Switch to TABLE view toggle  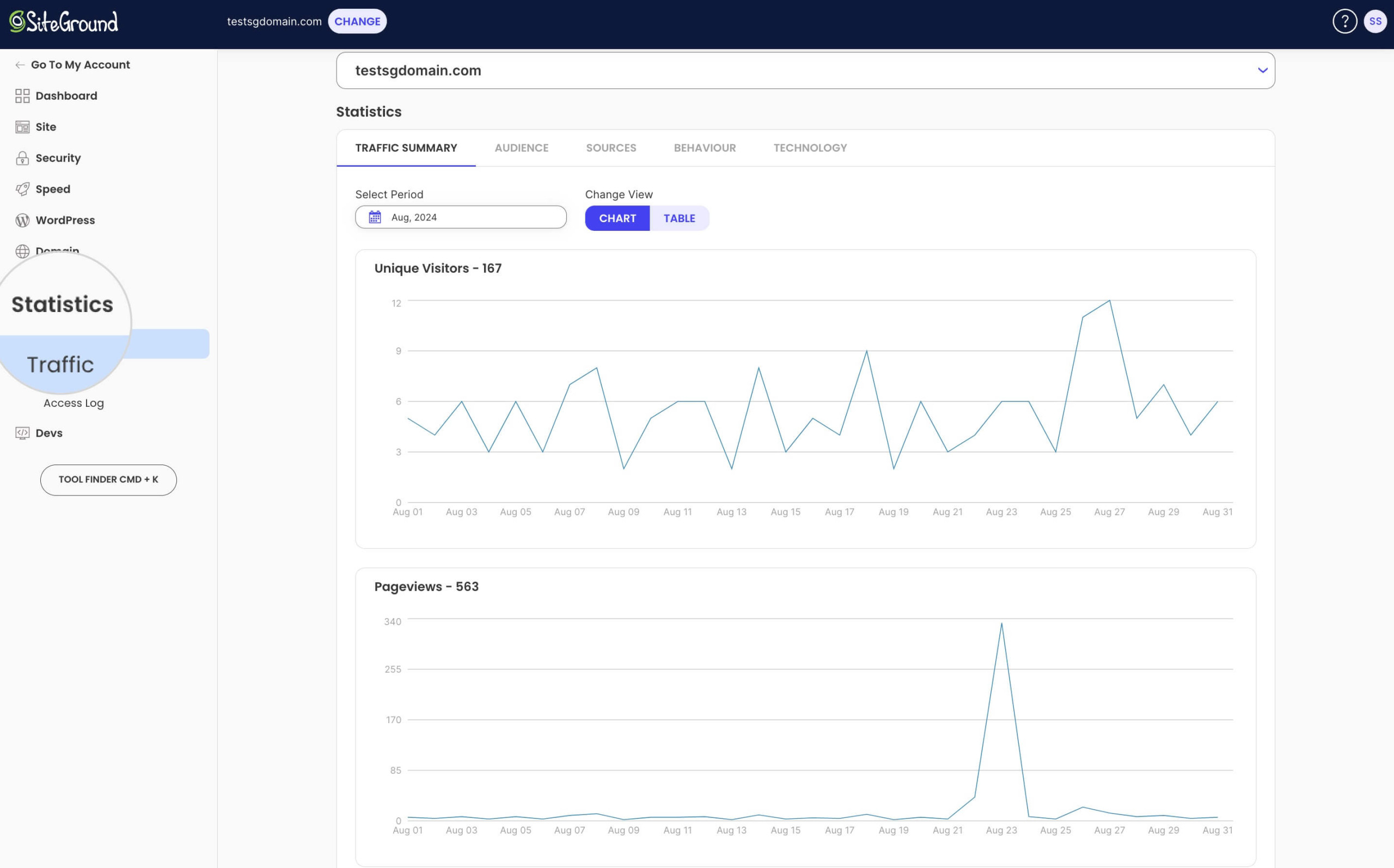[x=680, y=218]
